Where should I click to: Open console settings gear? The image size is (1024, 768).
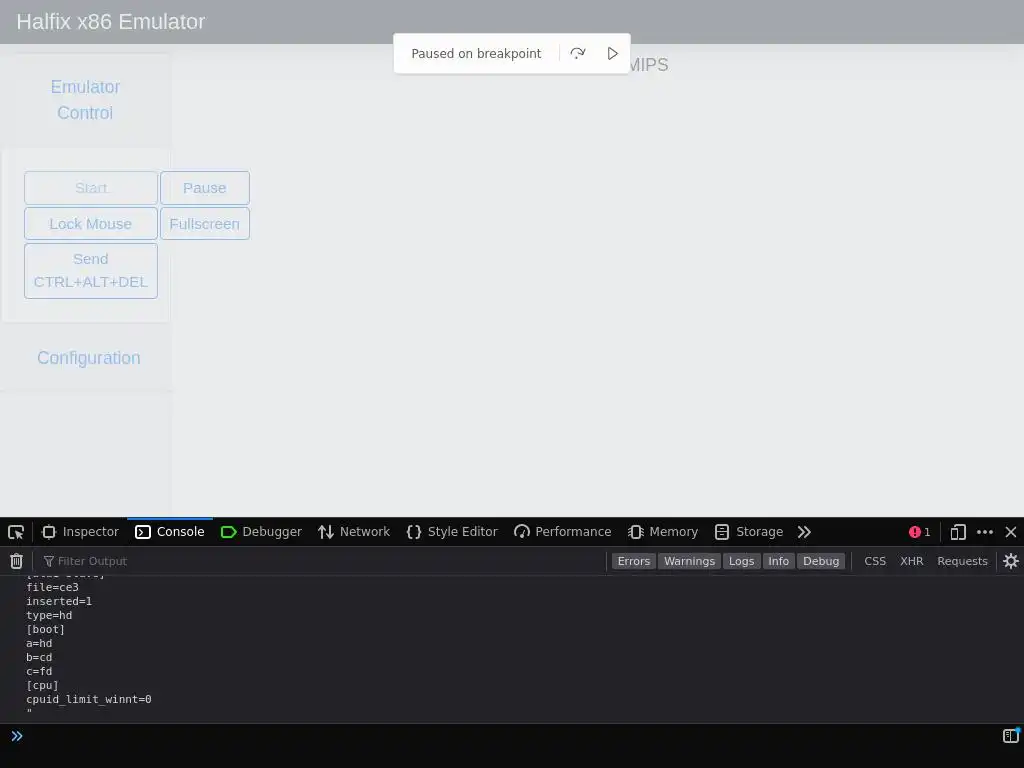(1010, 561)
